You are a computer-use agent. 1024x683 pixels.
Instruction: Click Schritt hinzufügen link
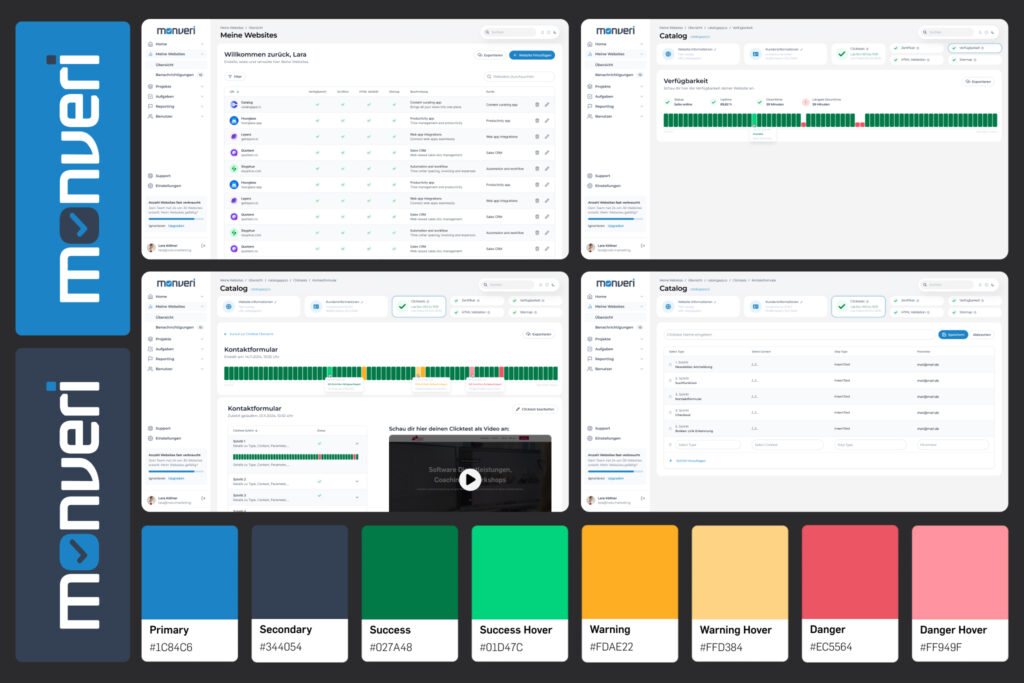[688, 460]
